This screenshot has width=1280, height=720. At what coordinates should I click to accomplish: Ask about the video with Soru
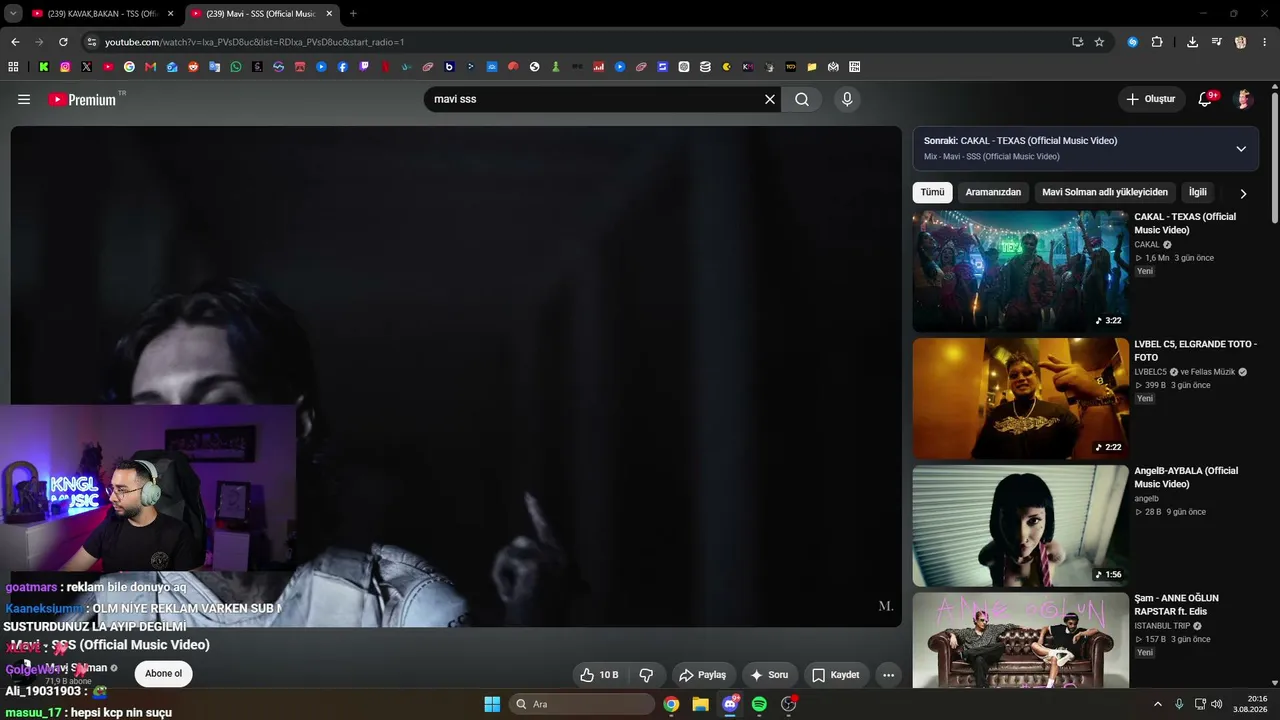[769, 675]
